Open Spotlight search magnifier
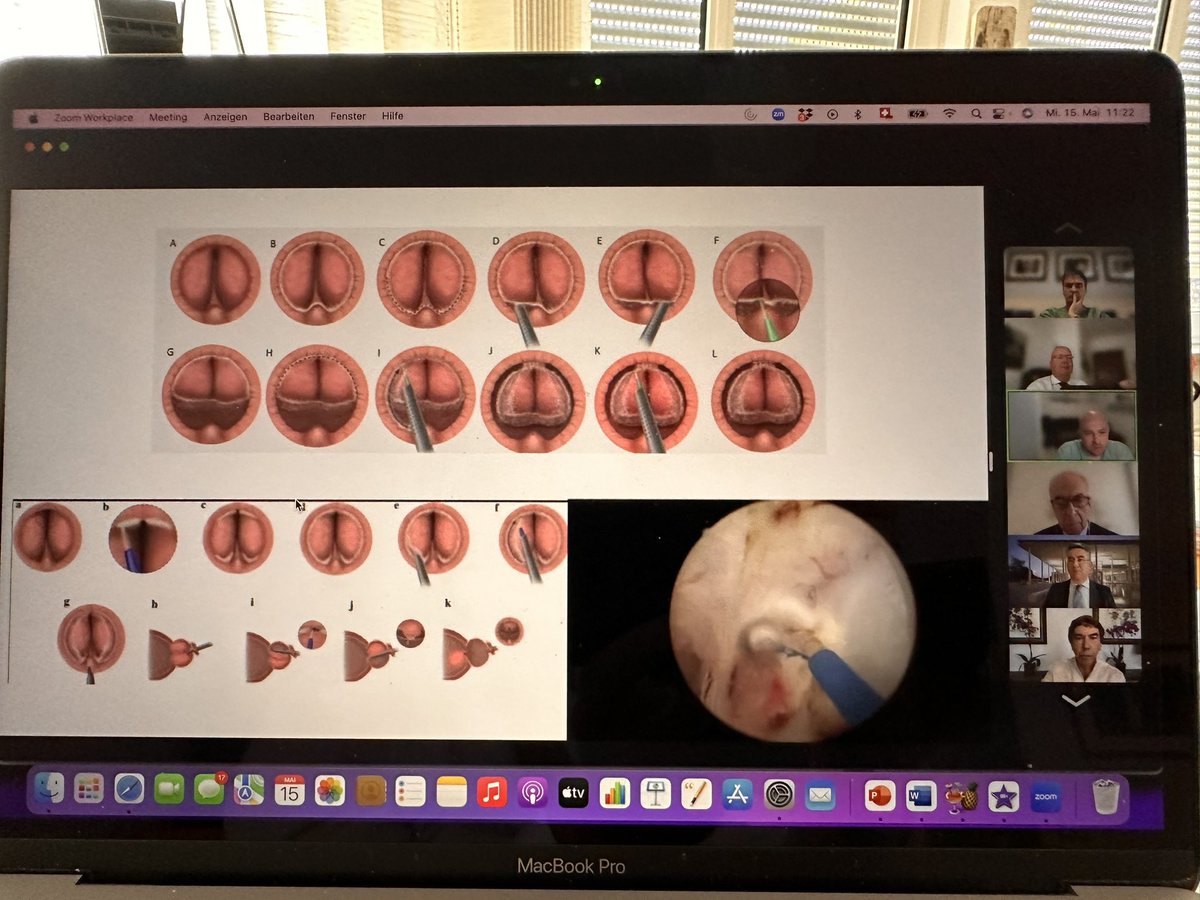Viewport: 1200px width, 900px height. [x=976, y=114]
